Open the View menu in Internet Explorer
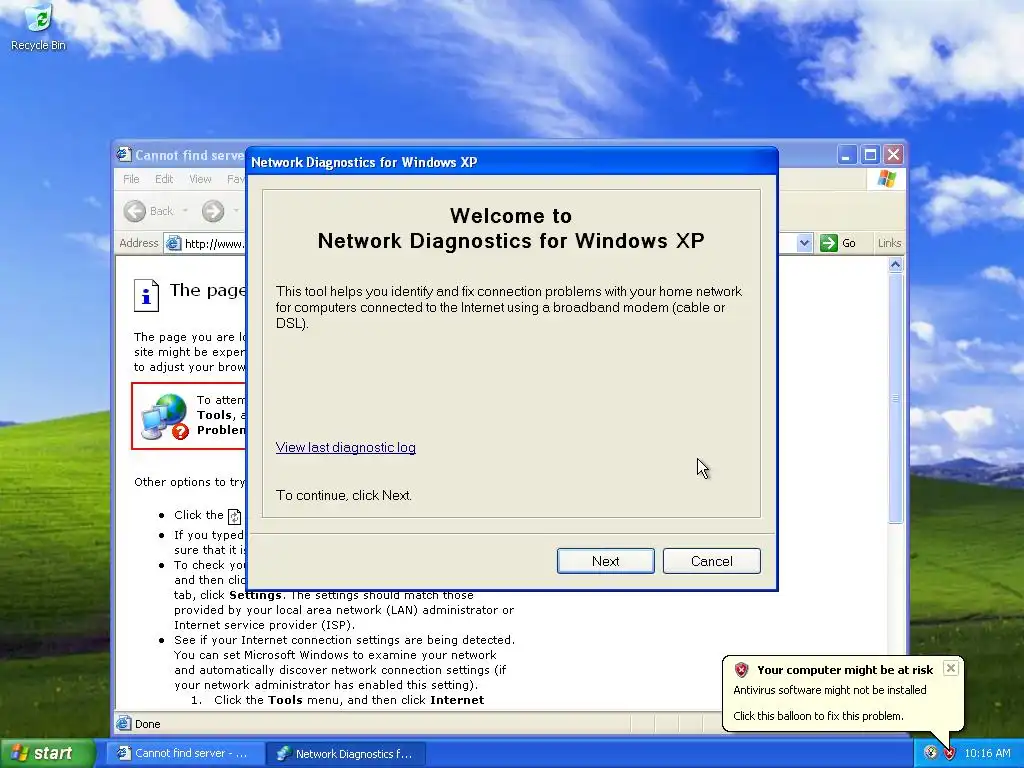Viewport: 1024px width, 768px height. pyautogui.click(x=200, y=179)
